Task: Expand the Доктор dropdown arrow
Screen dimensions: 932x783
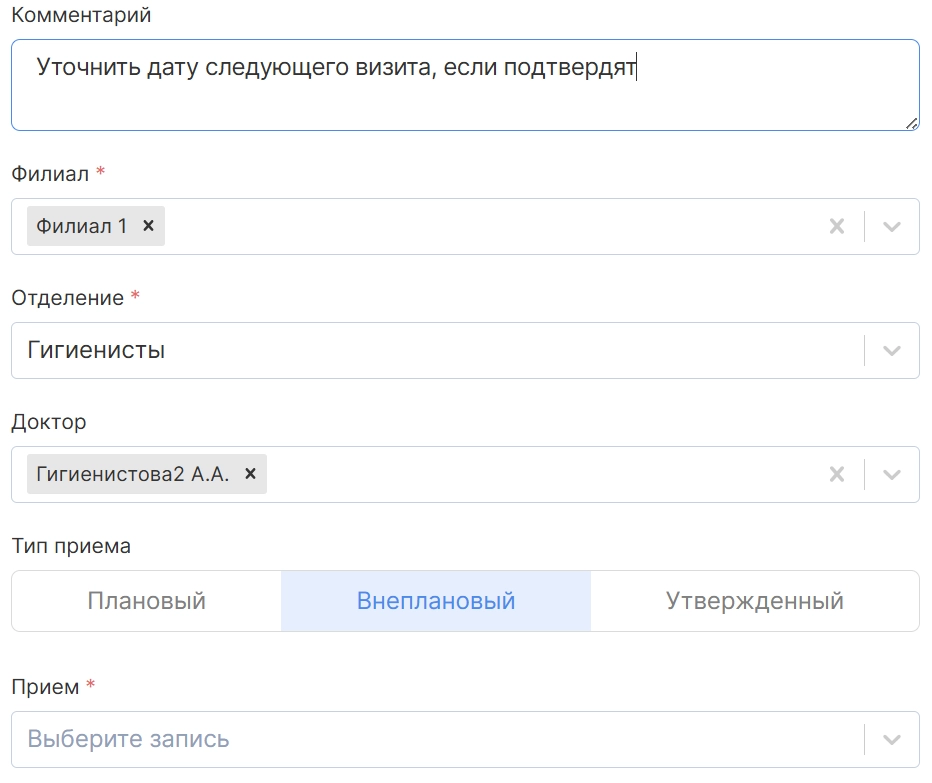Action: 892,474
